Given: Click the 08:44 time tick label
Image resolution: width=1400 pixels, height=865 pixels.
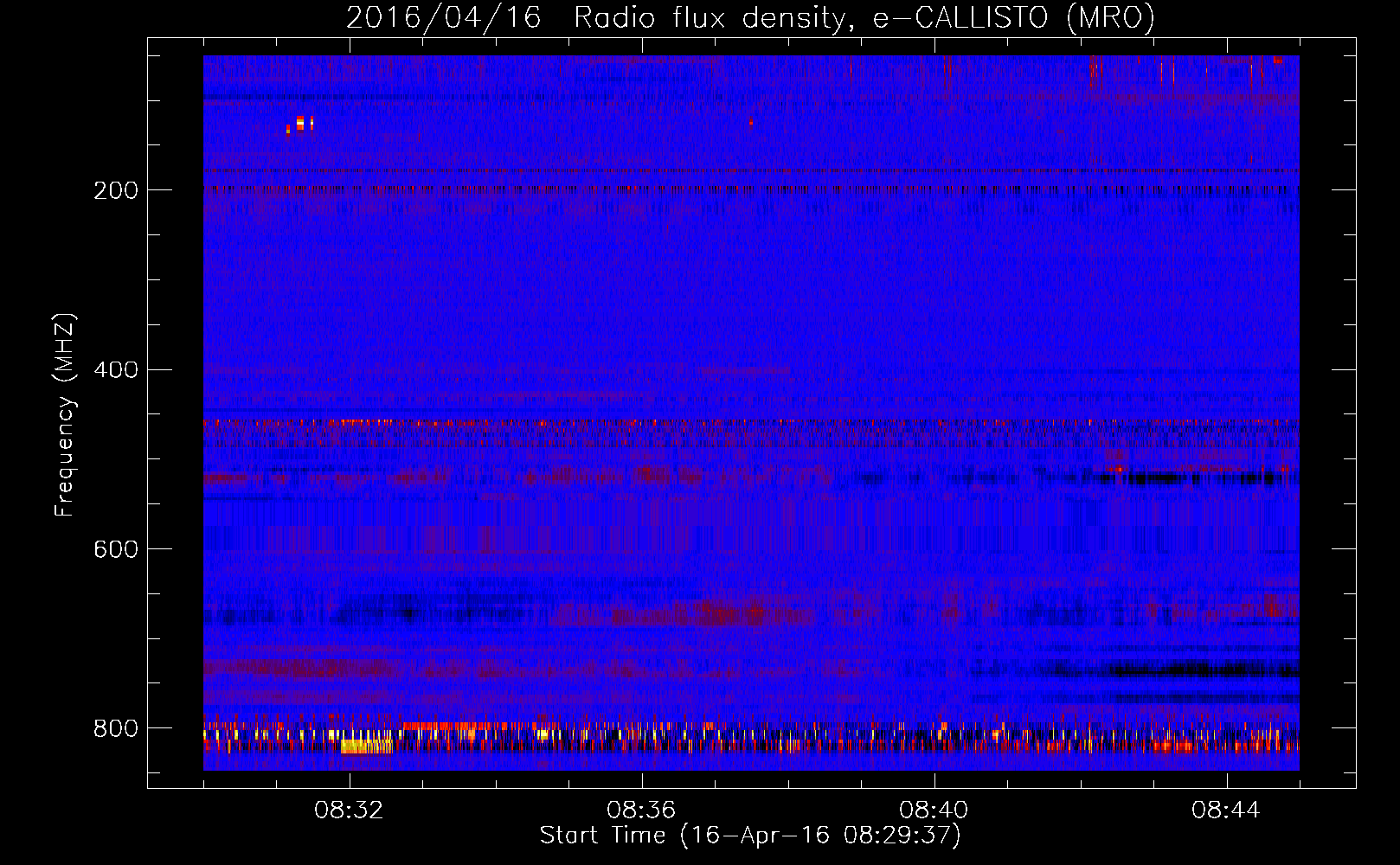Looking at the screenshot, I should click(1226, 811).
